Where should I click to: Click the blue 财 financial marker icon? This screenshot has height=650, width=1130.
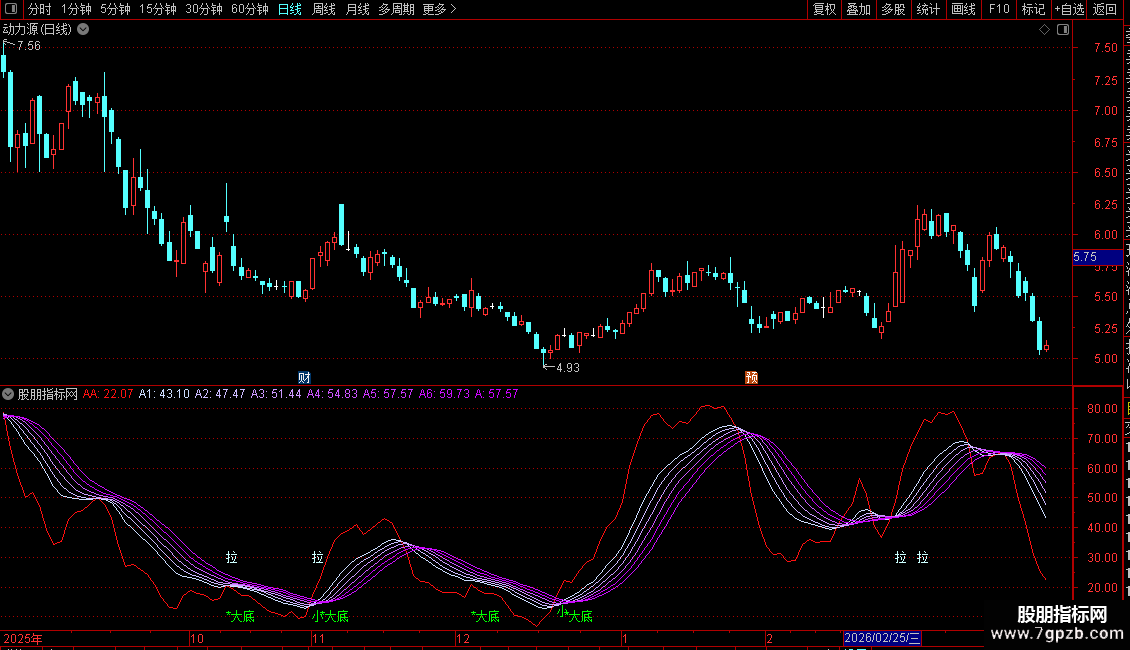click(x=304, y=377)
